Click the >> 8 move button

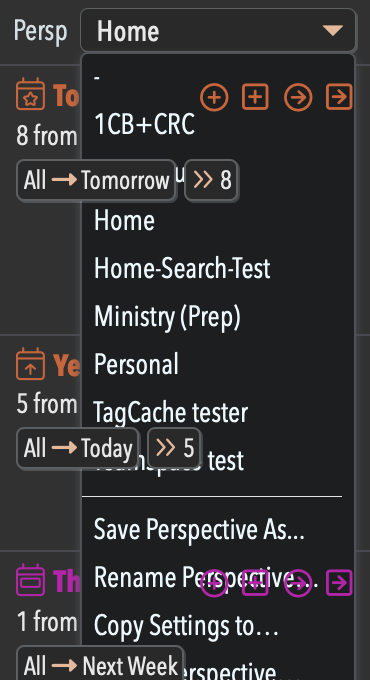click(211, 180)
